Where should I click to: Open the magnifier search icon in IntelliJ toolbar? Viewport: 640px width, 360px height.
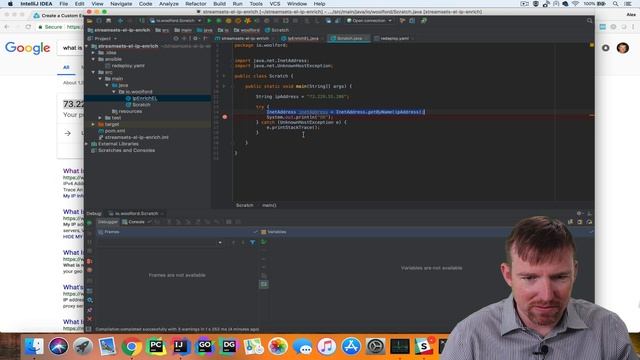coord(589,20)
